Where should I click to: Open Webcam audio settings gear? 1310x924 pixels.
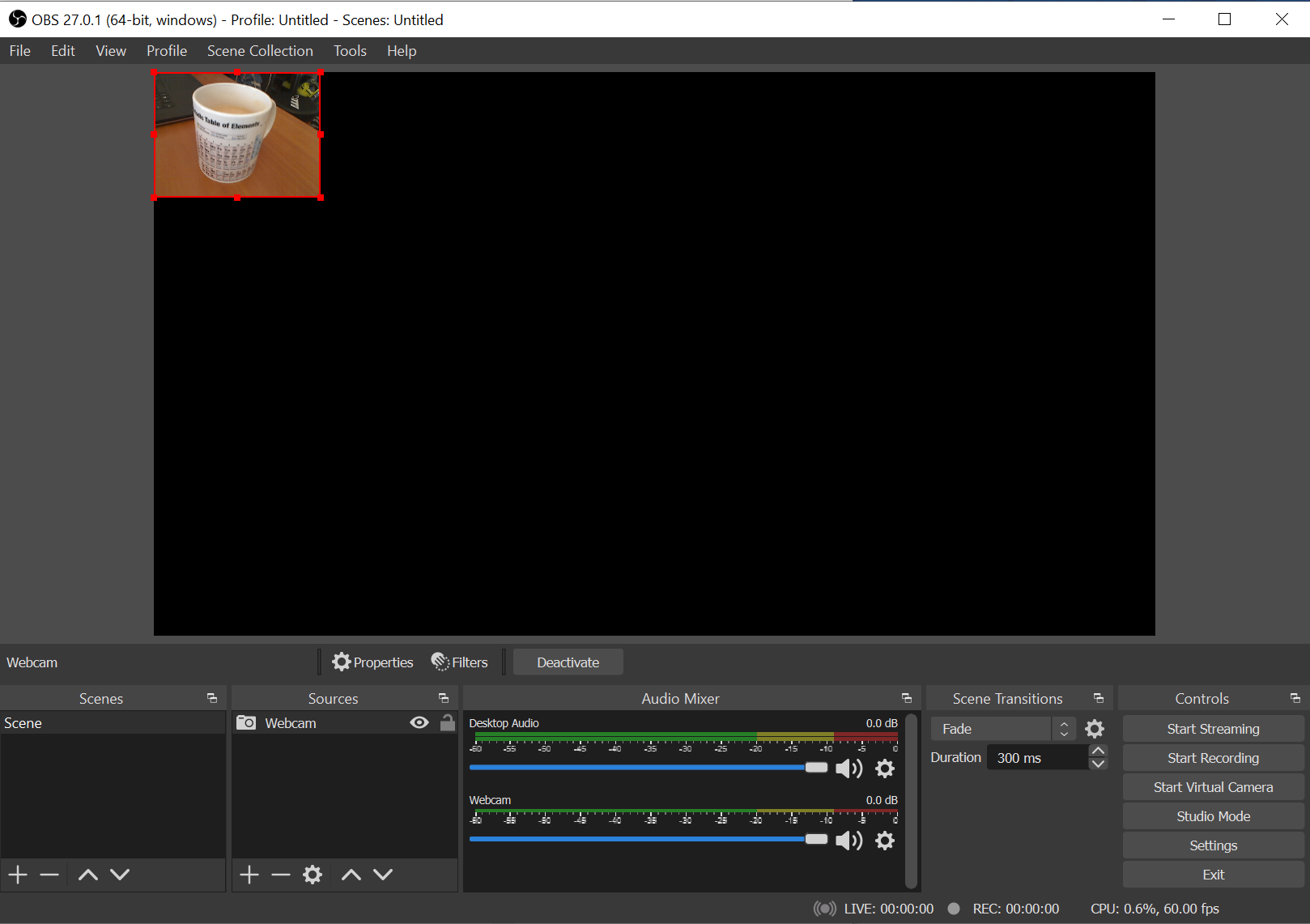[885, 841]
